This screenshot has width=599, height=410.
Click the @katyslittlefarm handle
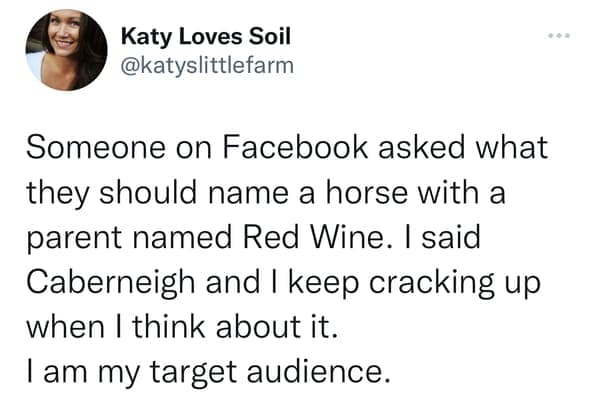coord(207,65)
